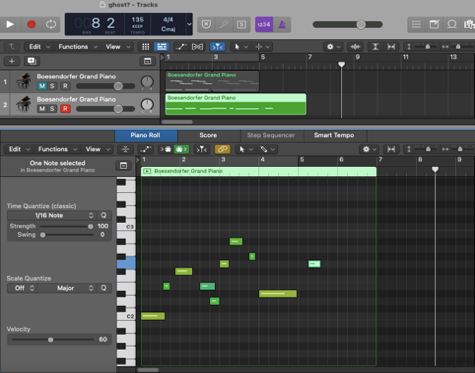Open the Scale Quantize Off dropdown
The width and height of the screenshot is (475, 373).
(22, 288)
